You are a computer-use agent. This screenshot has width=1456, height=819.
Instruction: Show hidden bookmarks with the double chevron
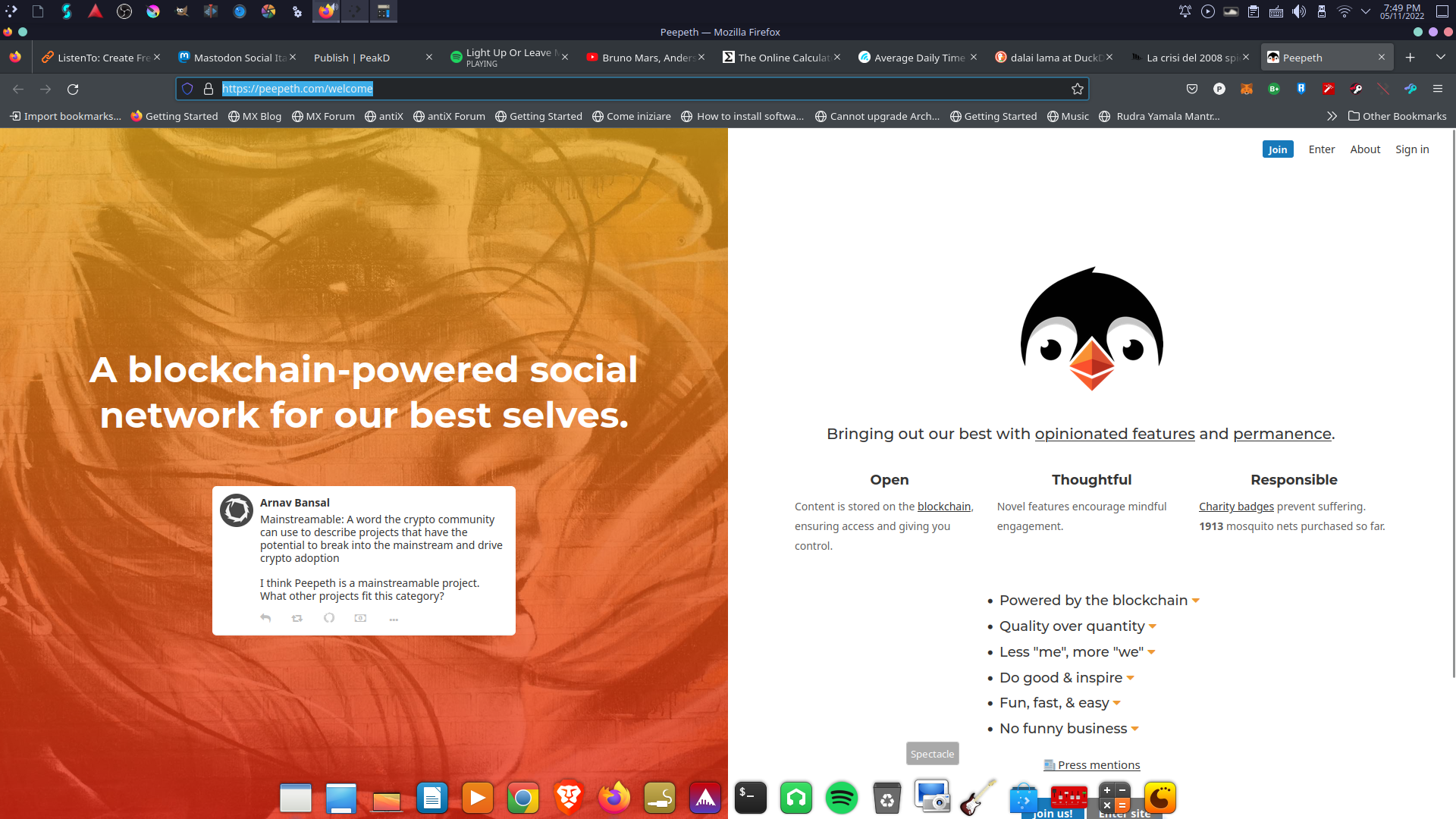(x=1332, y=116)
